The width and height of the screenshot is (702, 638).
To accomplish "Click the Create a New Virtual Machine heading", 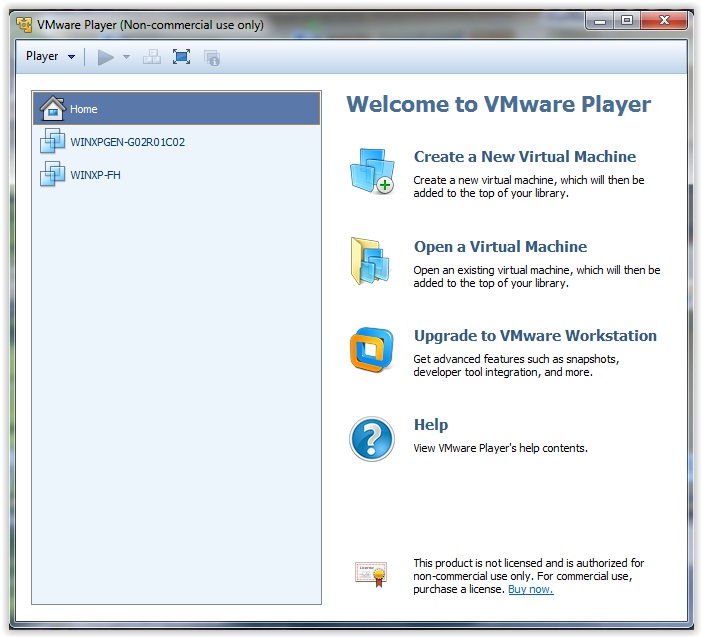I will 525,157.
